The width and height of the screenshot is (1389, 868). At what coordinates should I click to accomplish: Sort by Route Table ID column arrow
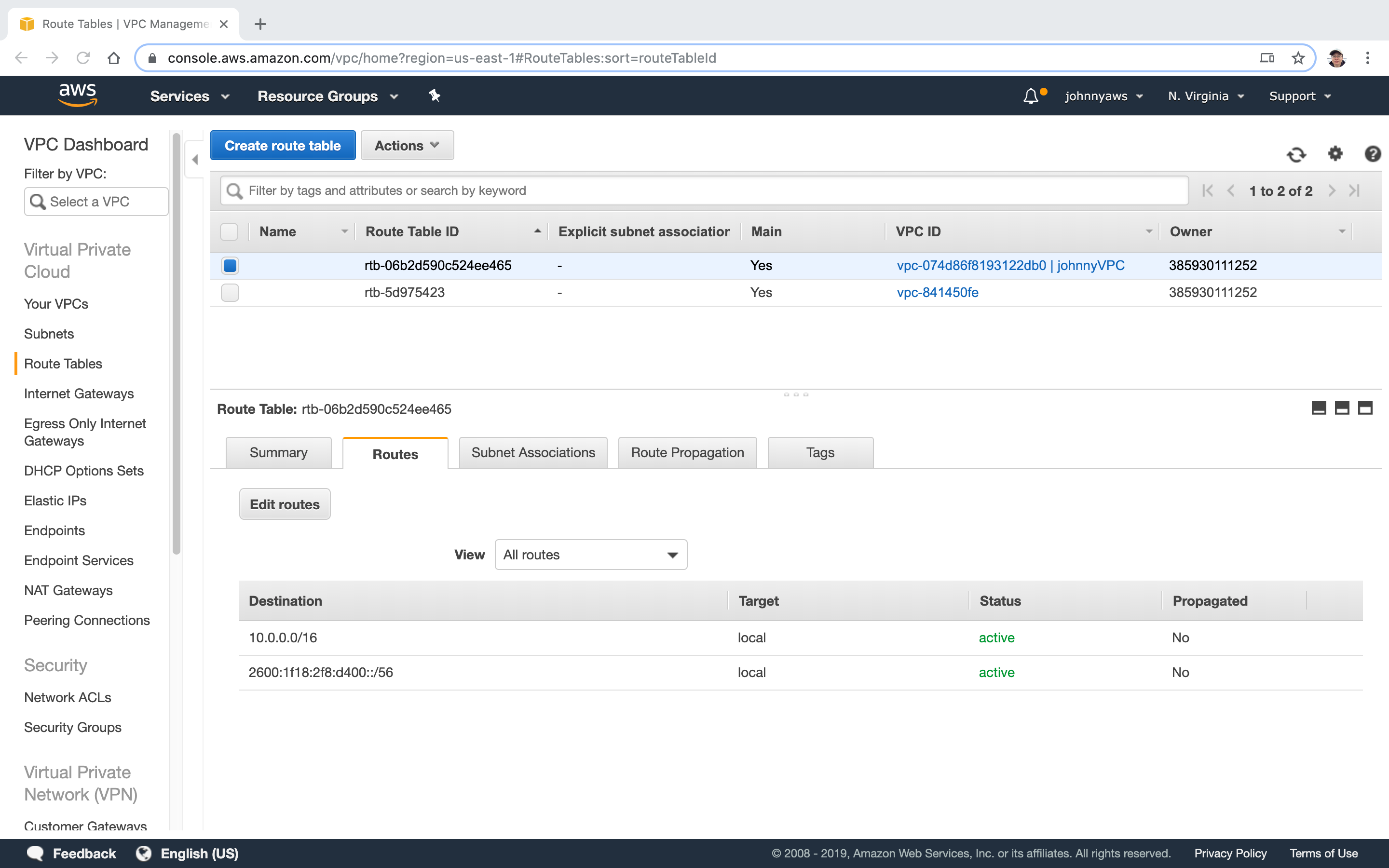pos(537,231)
